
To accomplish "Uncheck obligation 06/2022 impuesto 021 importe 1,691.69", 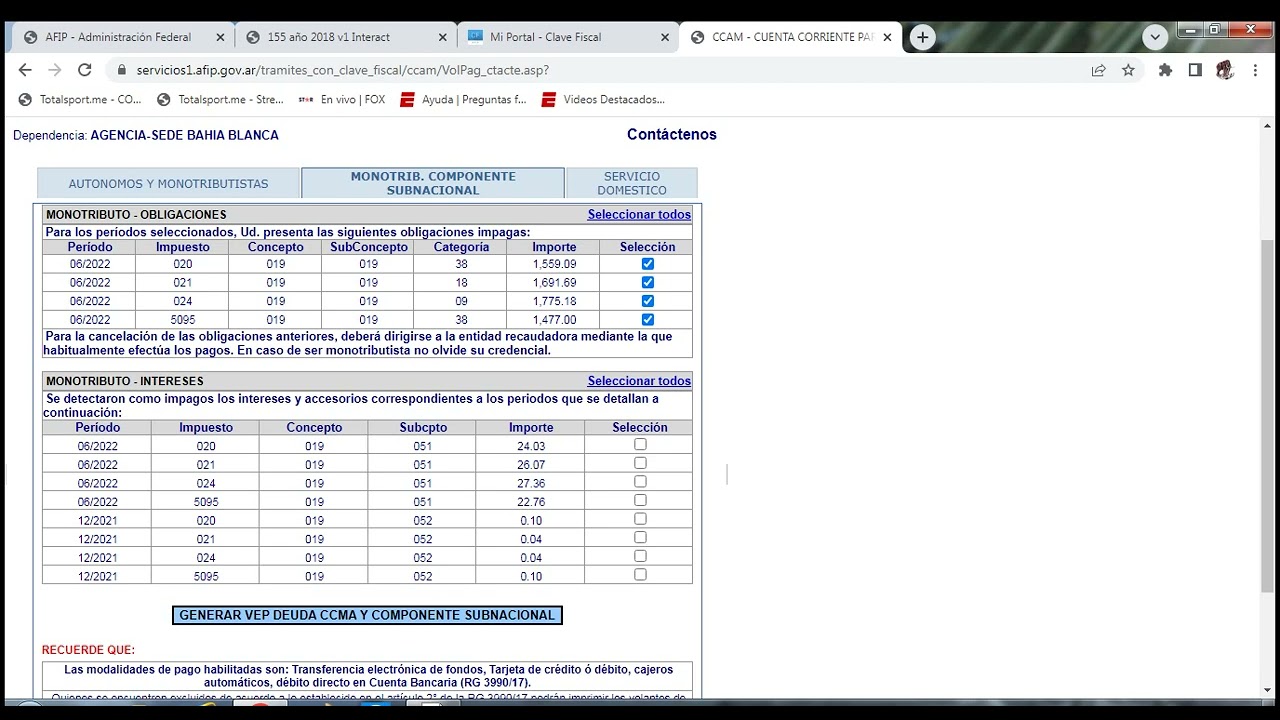I will click(x=648, y=283).
